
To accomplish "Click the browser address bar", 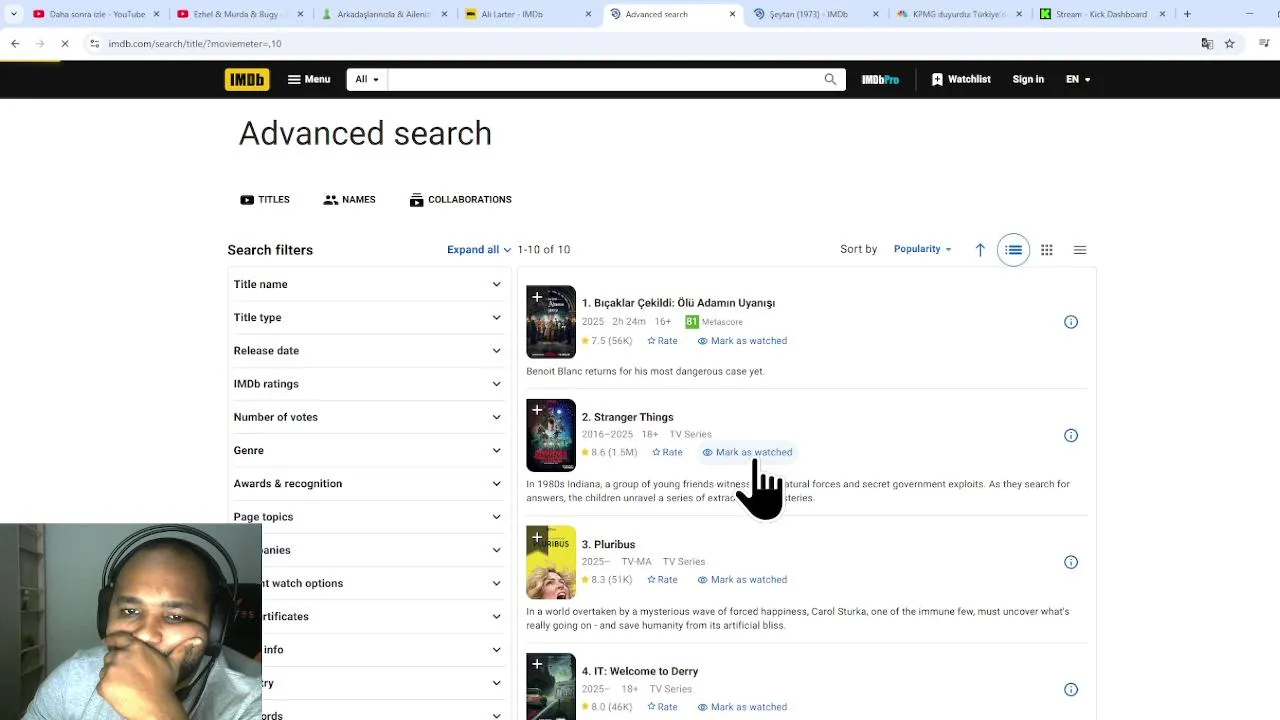I will pyautogui.click(x=640, y=44).
